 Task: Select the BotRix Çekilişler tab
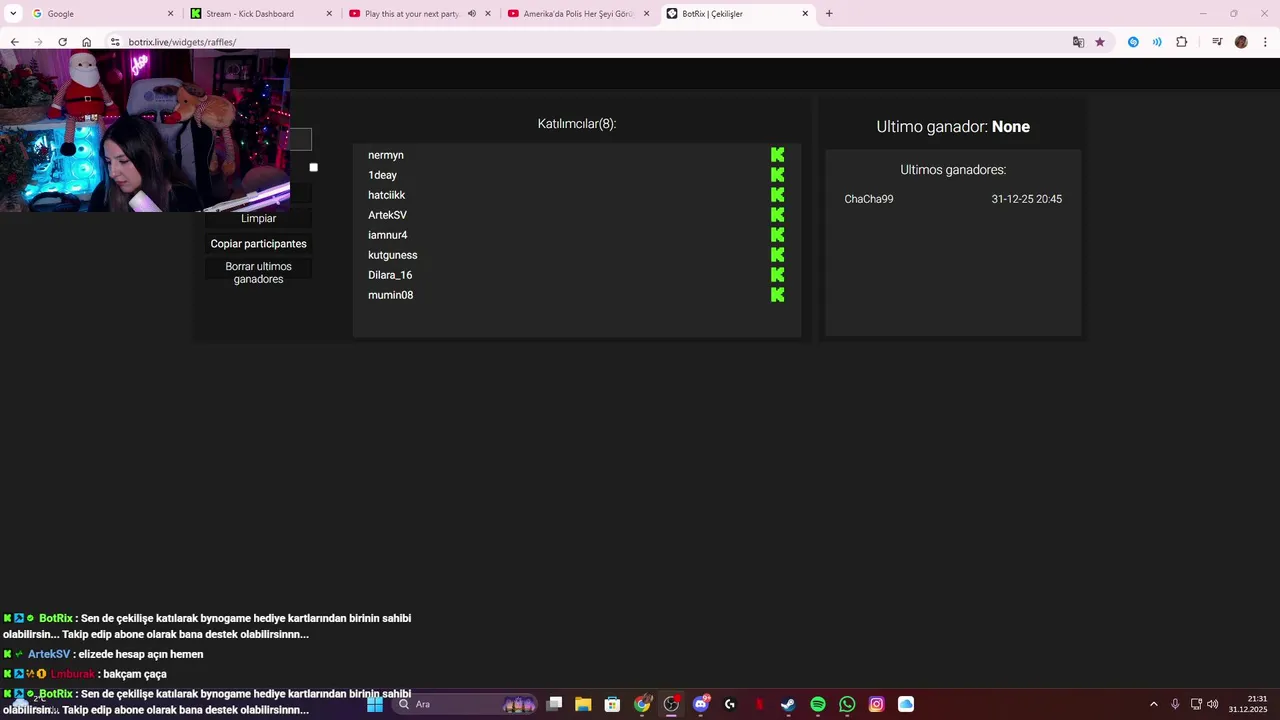click(737, 14)
